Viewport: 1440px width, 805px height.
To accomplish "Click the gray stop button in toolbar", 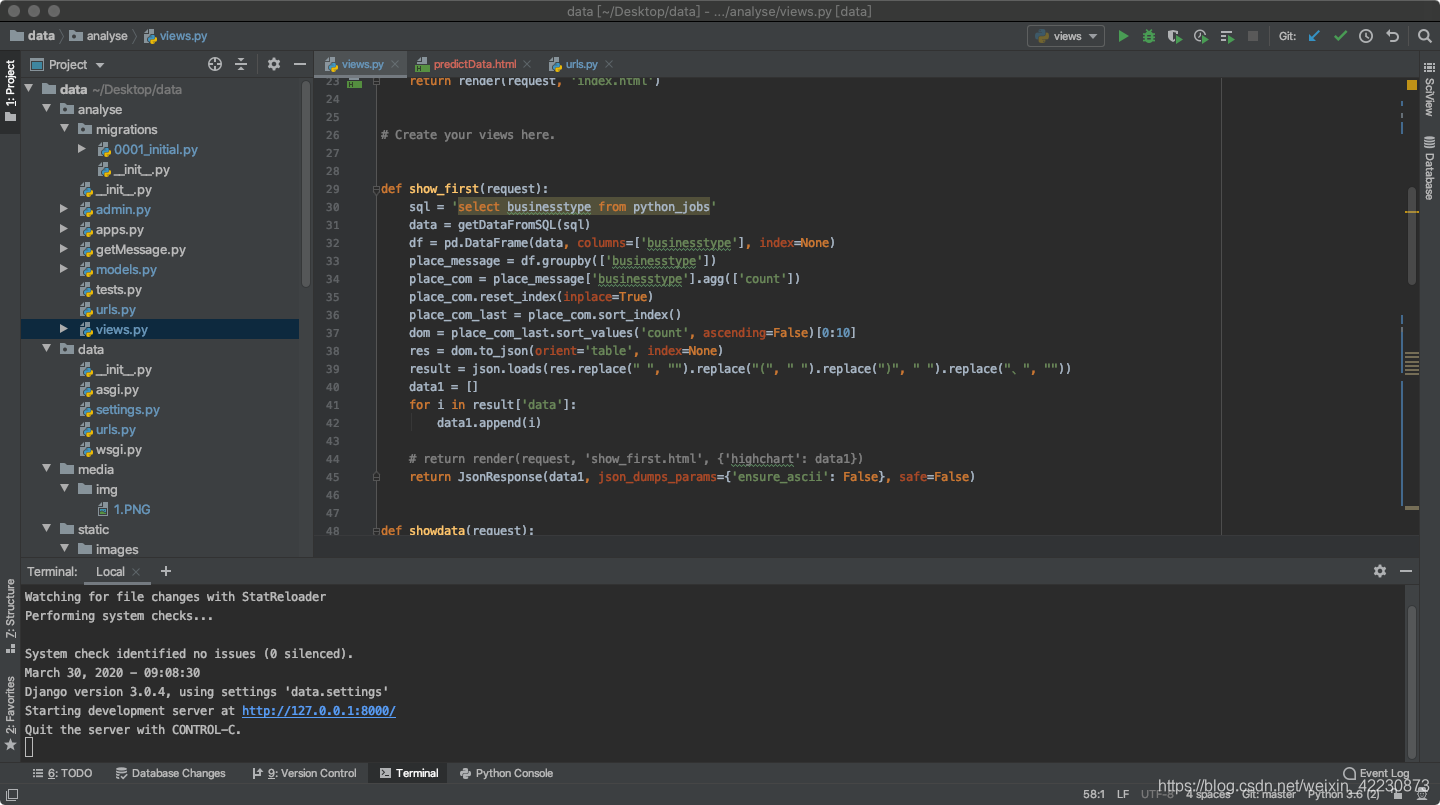I will pyautogui.click(x=1253, y=36).
